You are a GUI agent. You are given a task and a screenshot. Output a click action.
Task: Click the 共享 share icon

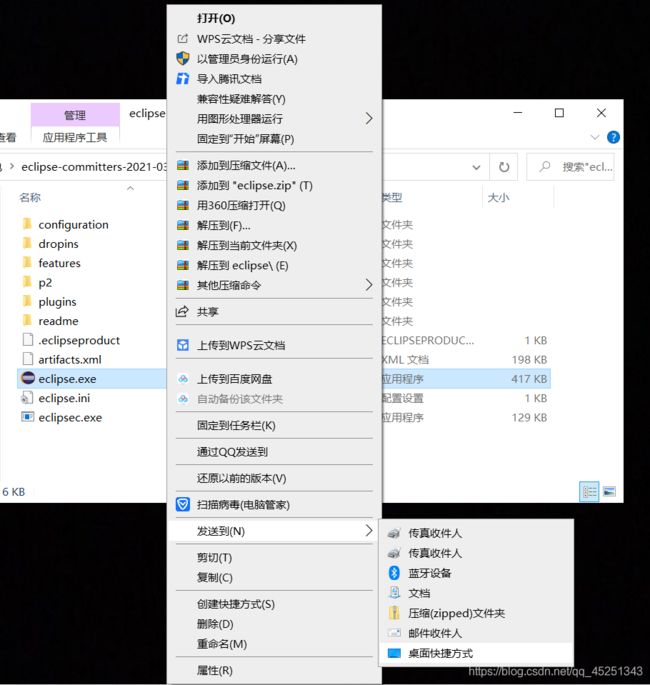(x=182, y=311)
